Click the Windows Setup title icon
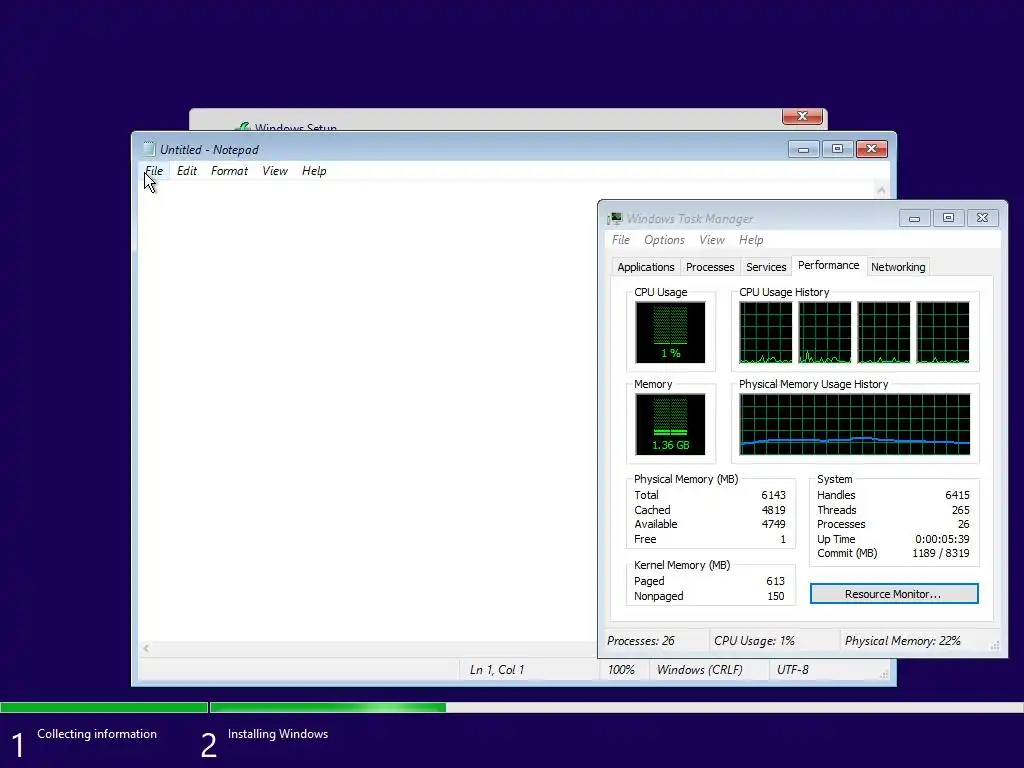Image resolution: width=1024 pixels, height=768 pixels. click(x=242, y=127)
